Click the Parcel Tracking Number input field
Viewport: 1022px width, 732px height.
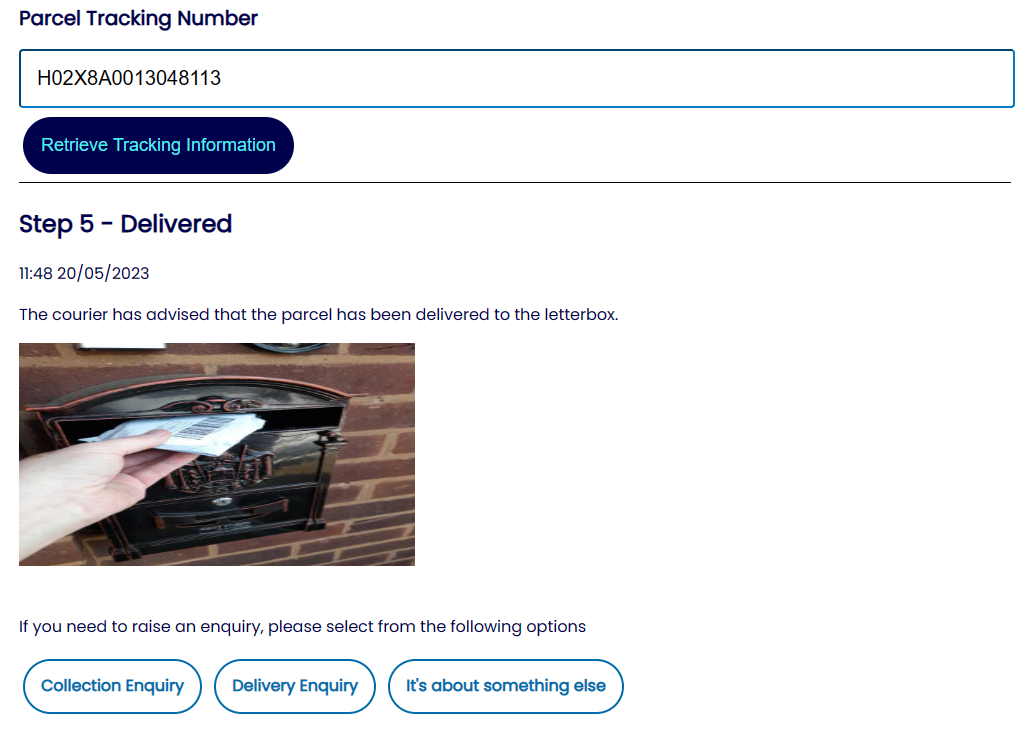pyautogui.click(x=516, y=78)
